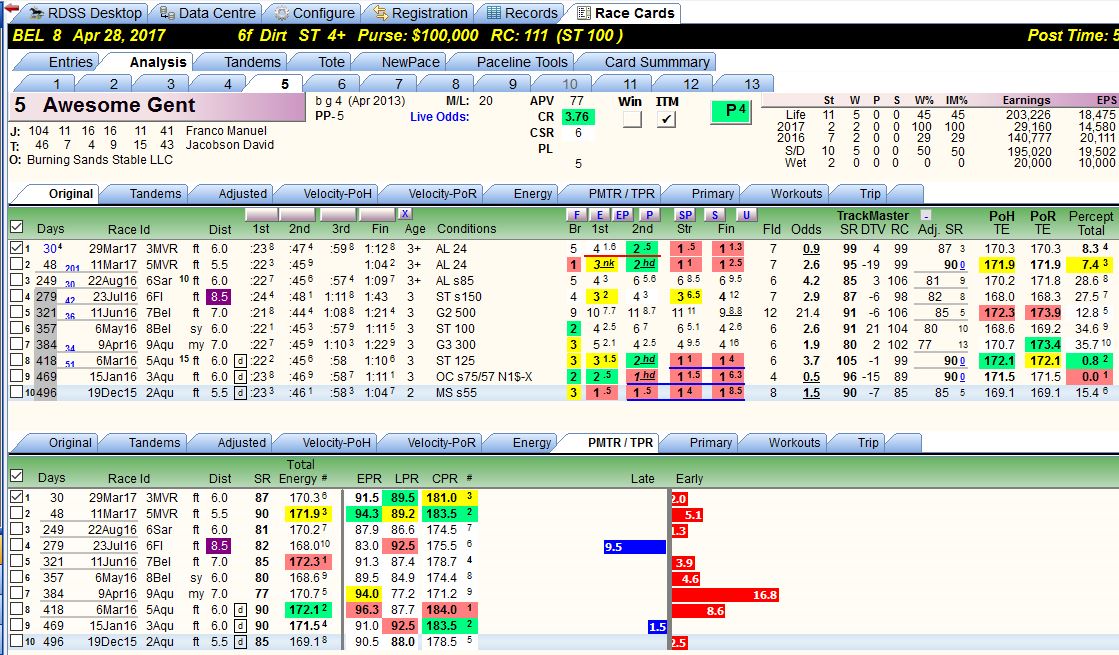
Task: Click the minus button above Adj. SR
Action: pyautogui.click(x=926, y=215)
